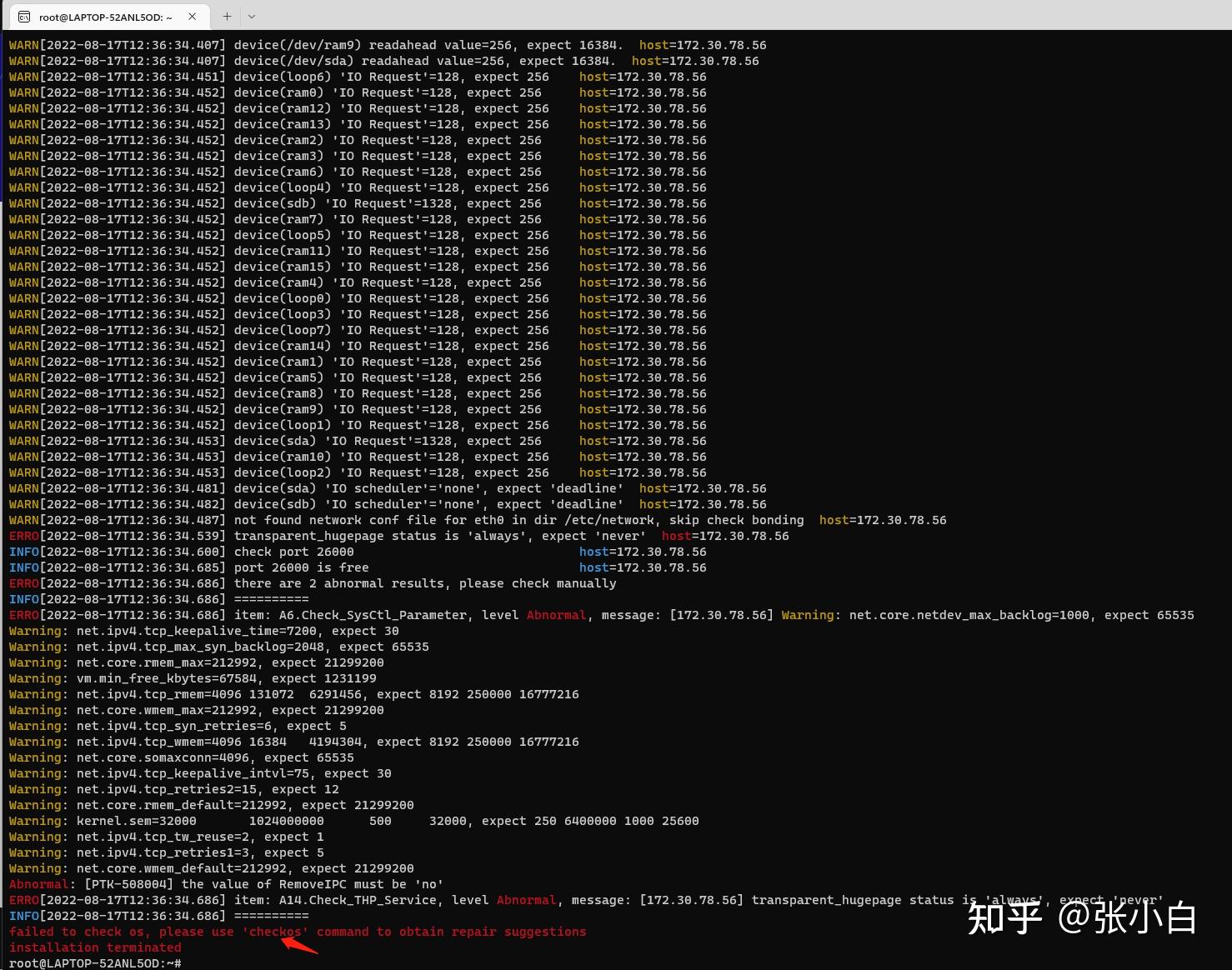1232x970 pixels.
Task: Close the root@LAPTOP-52ANL5OD tab
Action: coord(193,15)
